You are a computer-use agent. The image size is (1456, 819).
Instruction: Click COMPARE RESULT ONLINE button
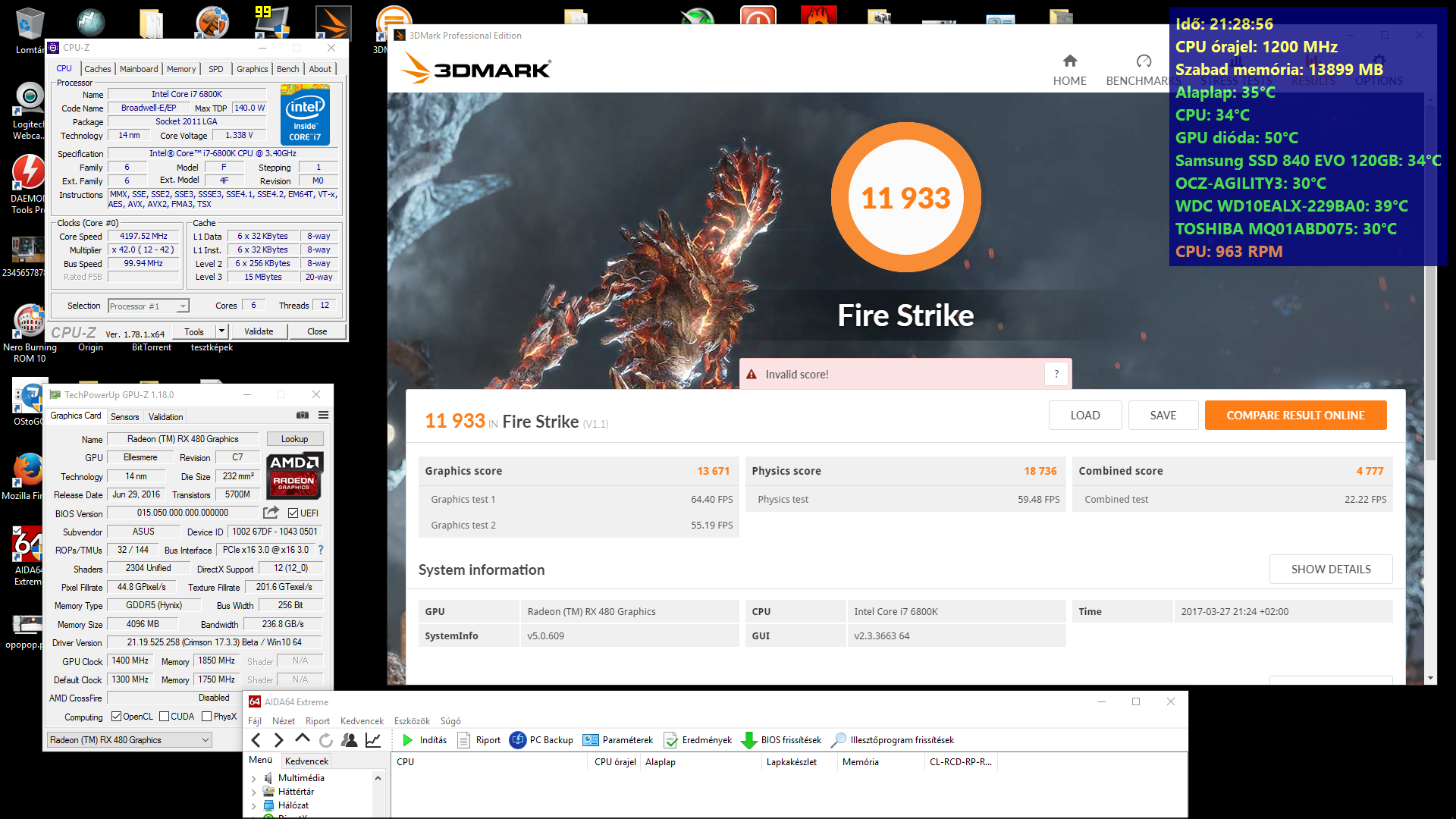pyautogui.click(x=1295, y=416)
